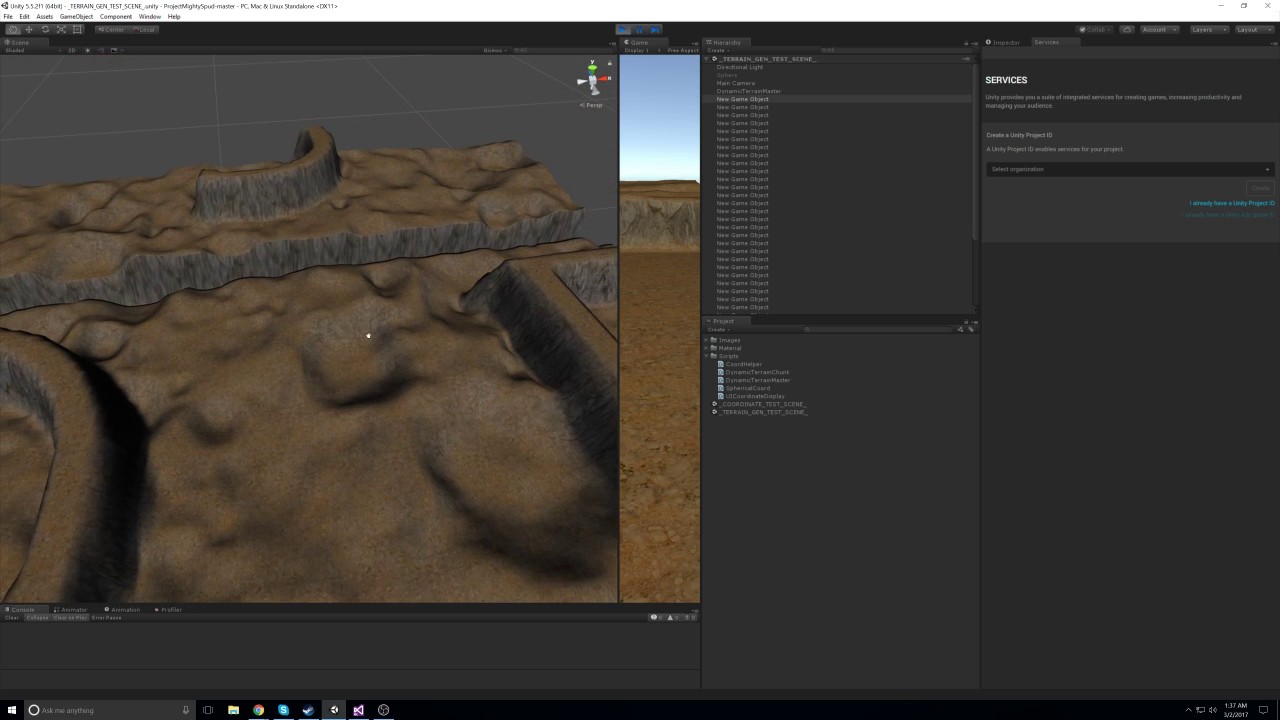Pause the game with the pause icon
Screen dimensions: 1280x720
click(x=640, y=30)
